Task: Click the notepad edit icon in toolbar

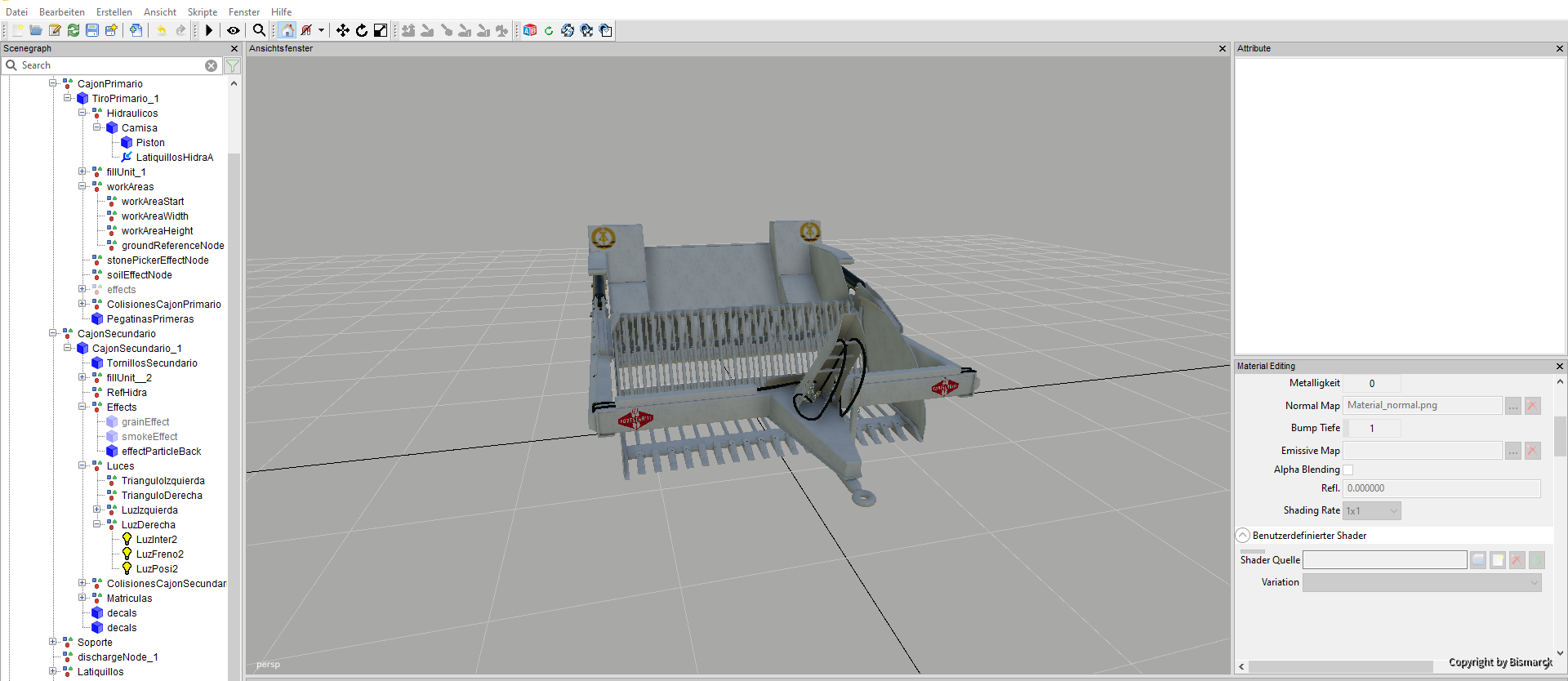Action: 55,30
